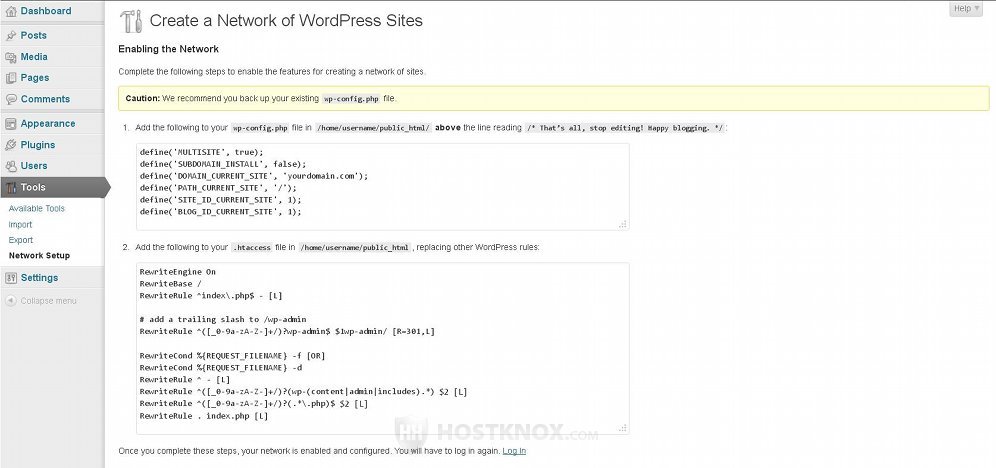The width and height of the screenshot is (996, 468).
Task: Go to Available Tools submenu
Action: point(36,208)
